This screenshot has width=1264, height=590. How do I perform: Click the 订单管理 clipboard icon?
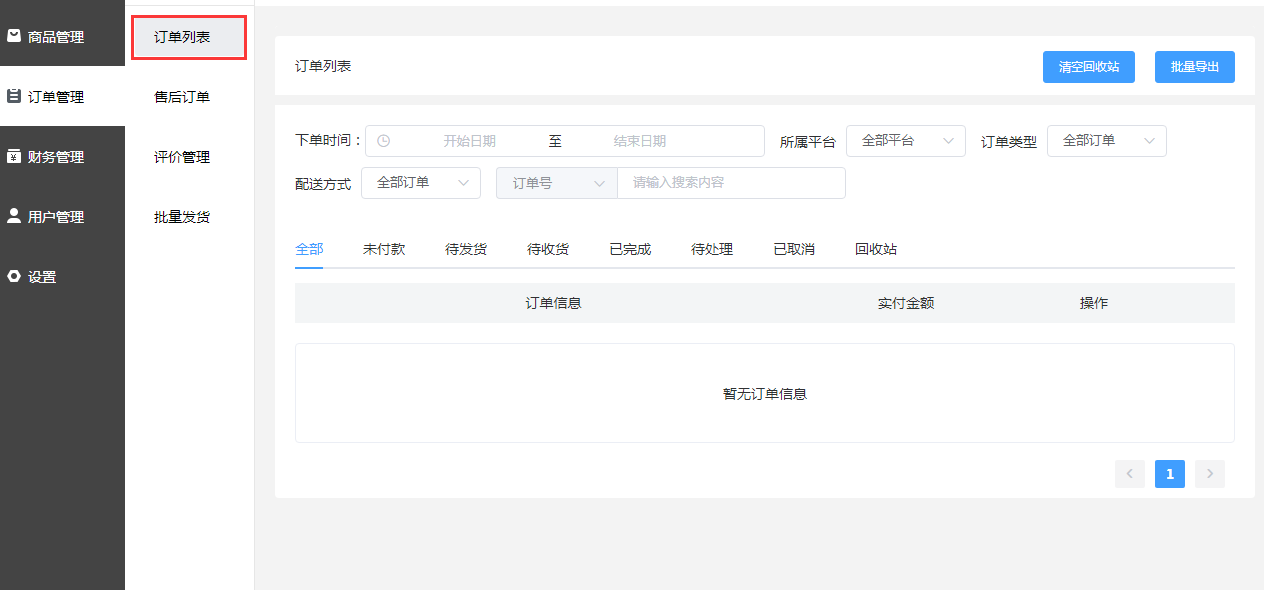[x=14, y=97]
